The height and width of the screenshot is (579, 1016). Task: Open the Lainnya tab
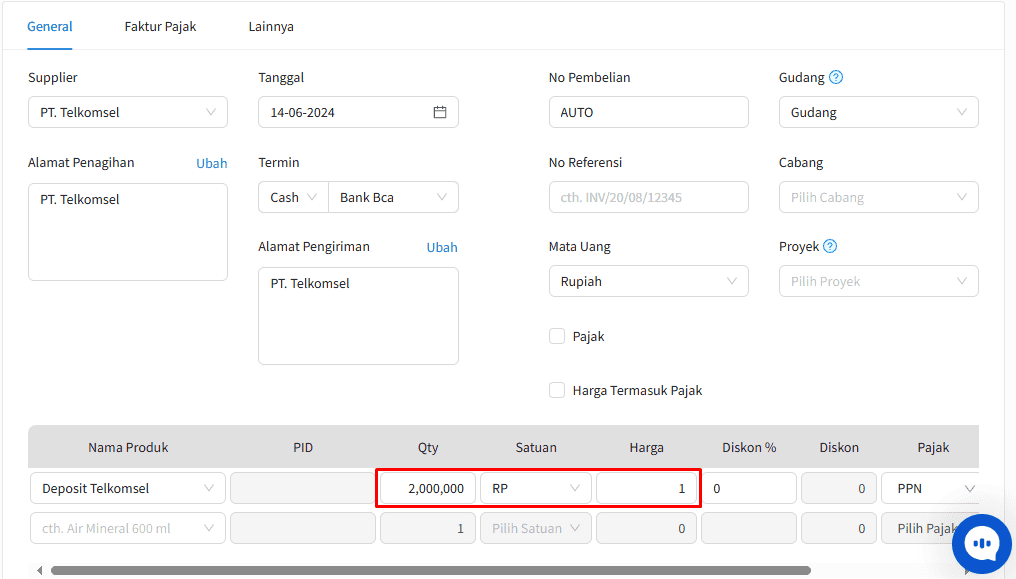pos(271,27)
